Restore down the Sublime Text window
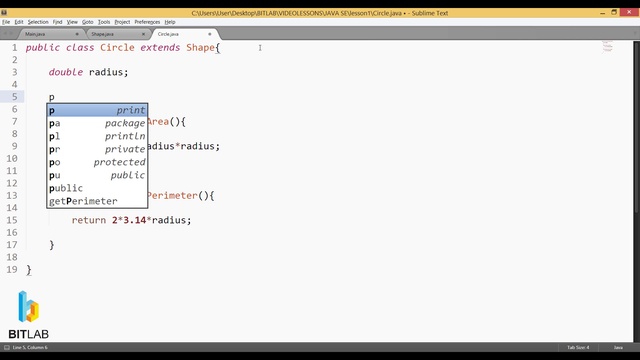Viewport: 640px width, 360px height. (x=614, y=13)
